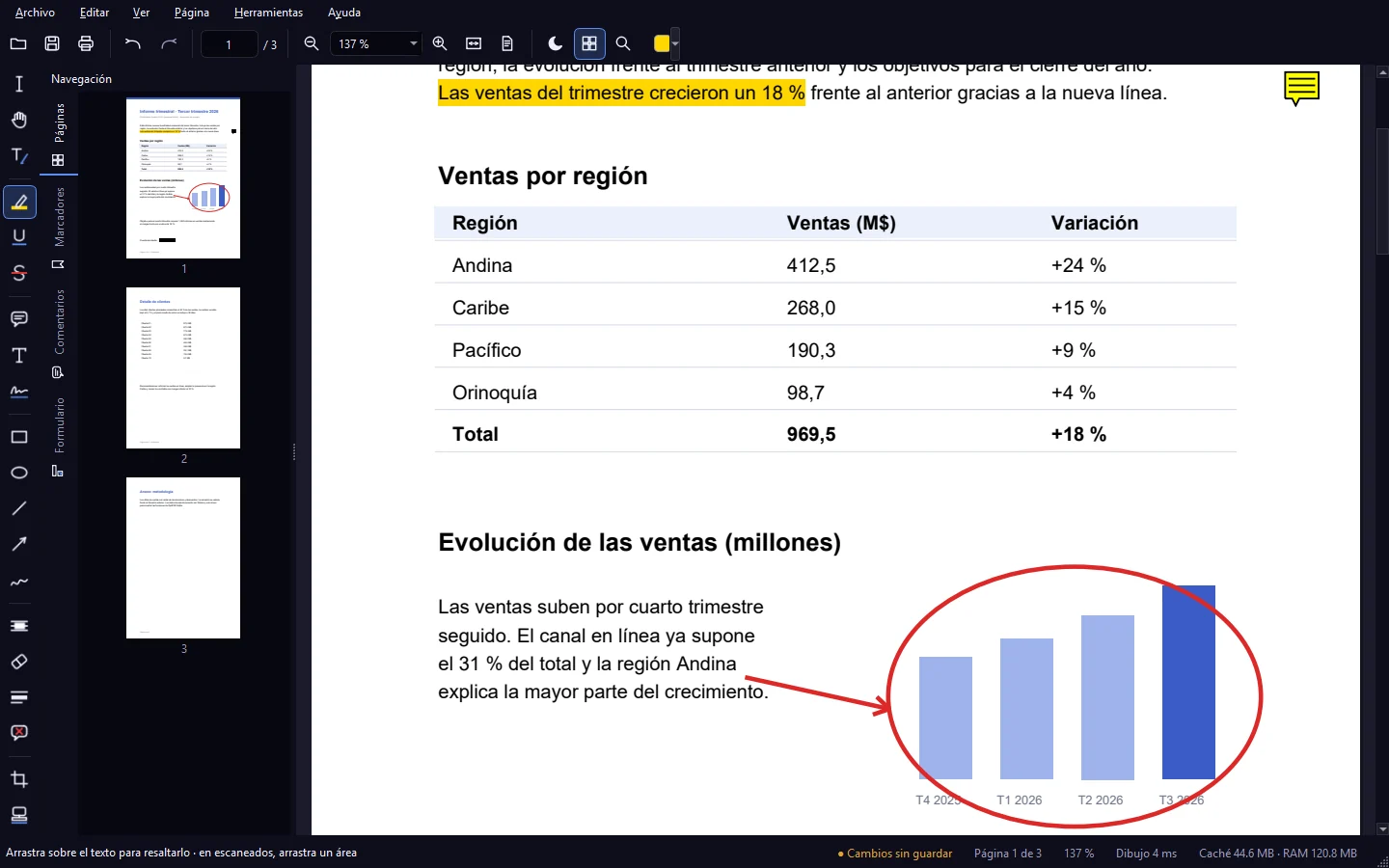Click the yellow highlight color swatch
Image resolution: width=1389 pixels, height=868 pixels.
pos(662,43)
